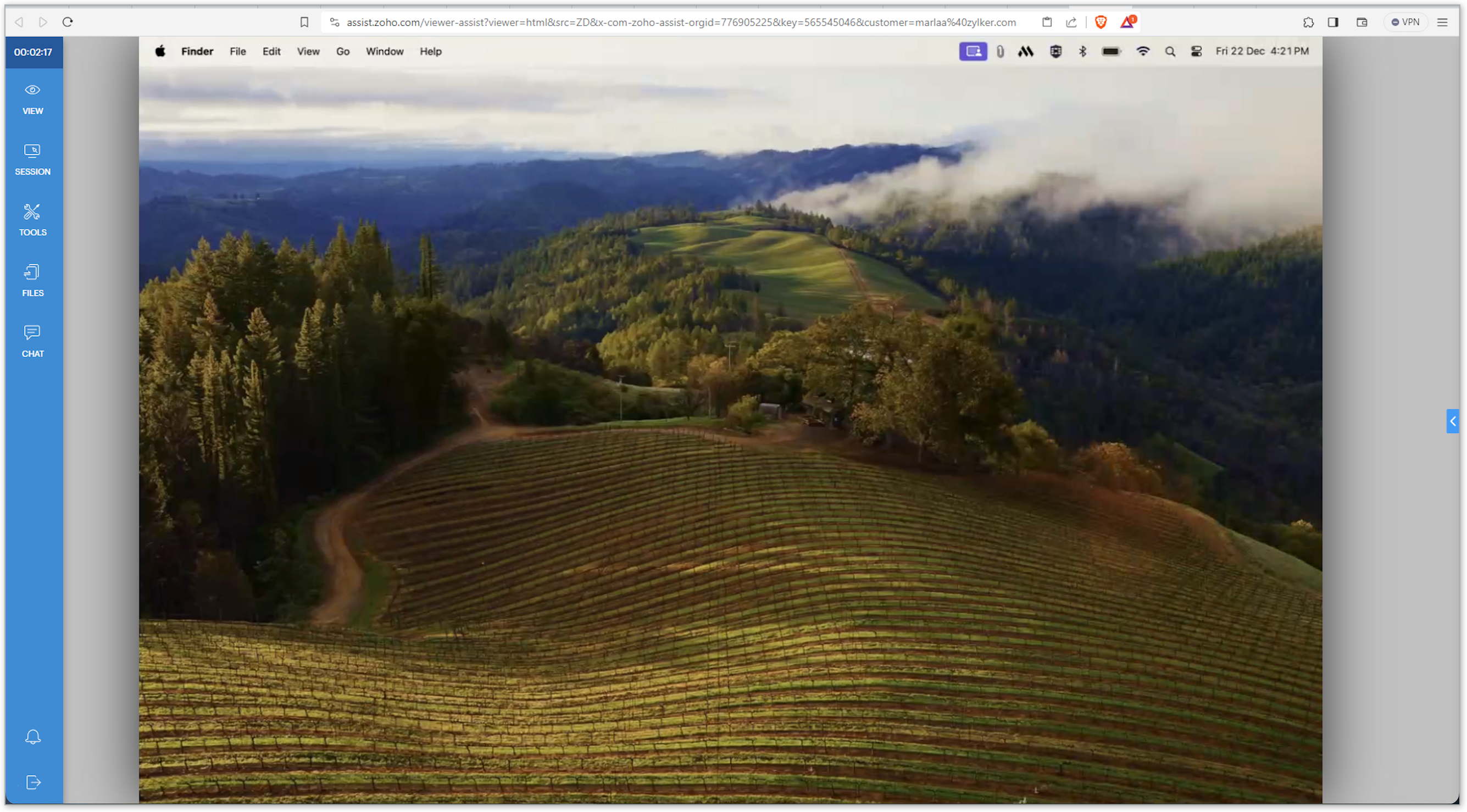Toggle the browser sidebar panel icon
The image size is (1467, 812).
1332,22
